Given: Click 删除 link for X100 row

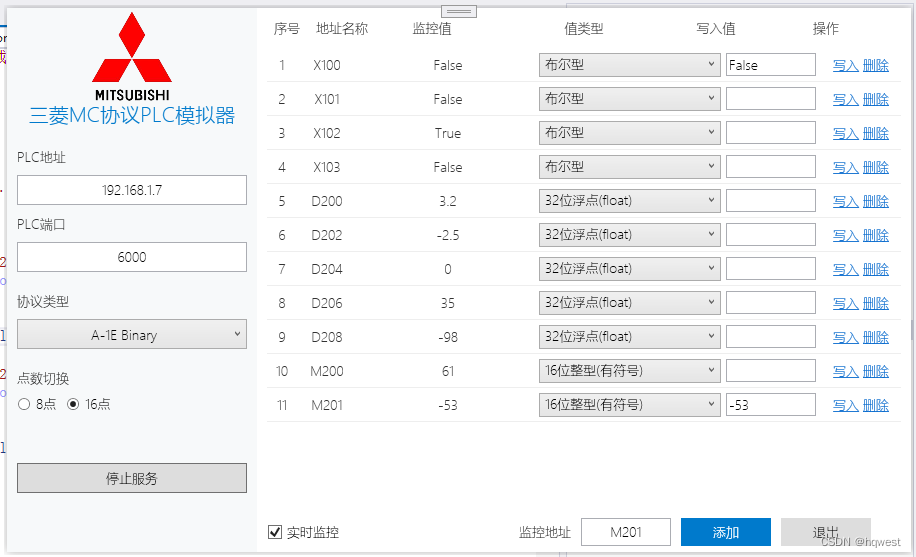Looking at the screenshot, I should [x=876, y=65].
